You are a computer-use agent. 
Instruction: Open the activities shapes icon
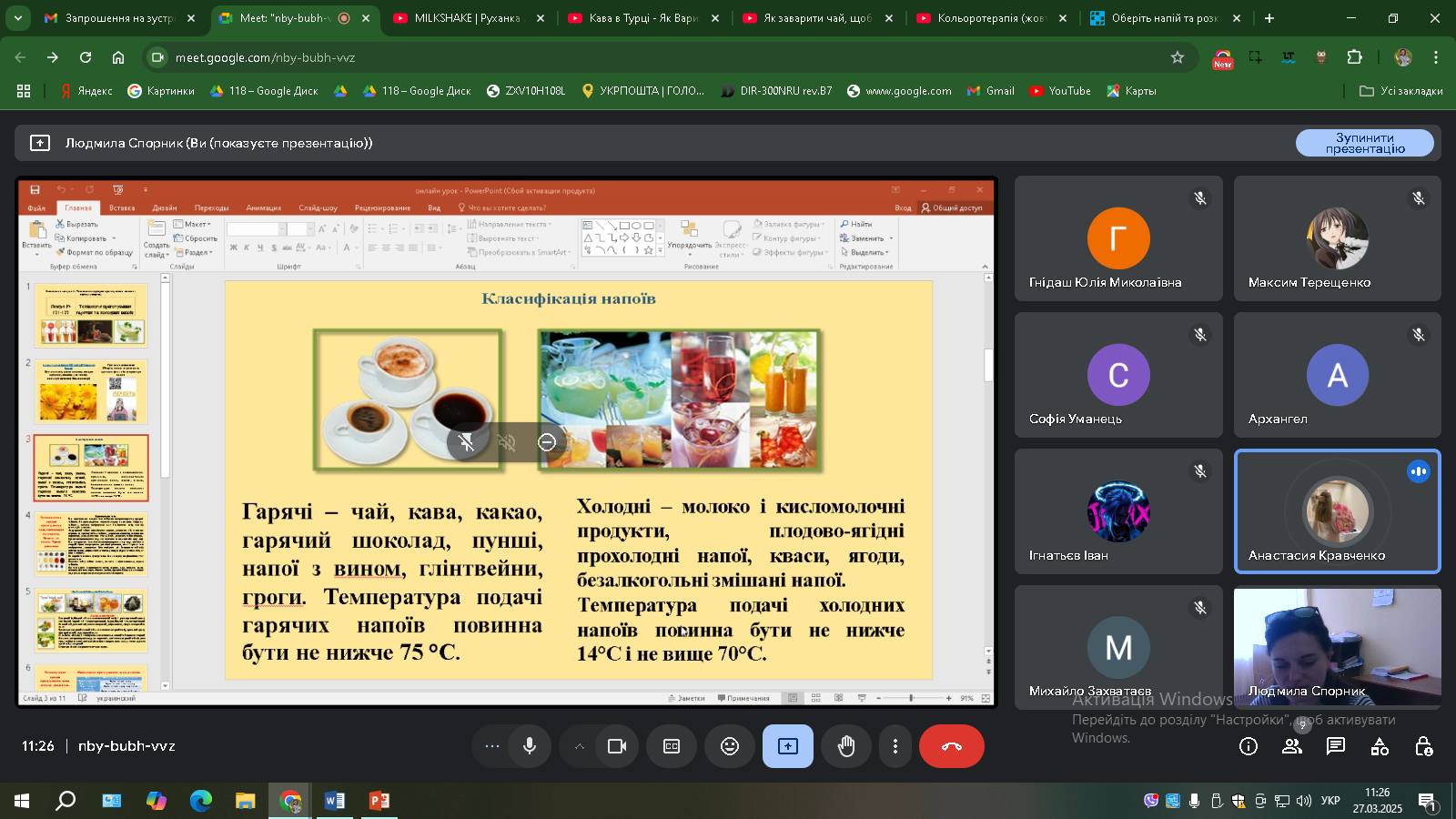click(1380, 746)
